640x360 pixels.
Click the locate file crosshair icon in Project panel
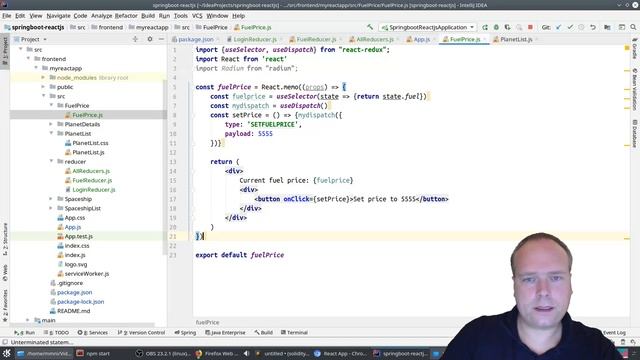135,39
